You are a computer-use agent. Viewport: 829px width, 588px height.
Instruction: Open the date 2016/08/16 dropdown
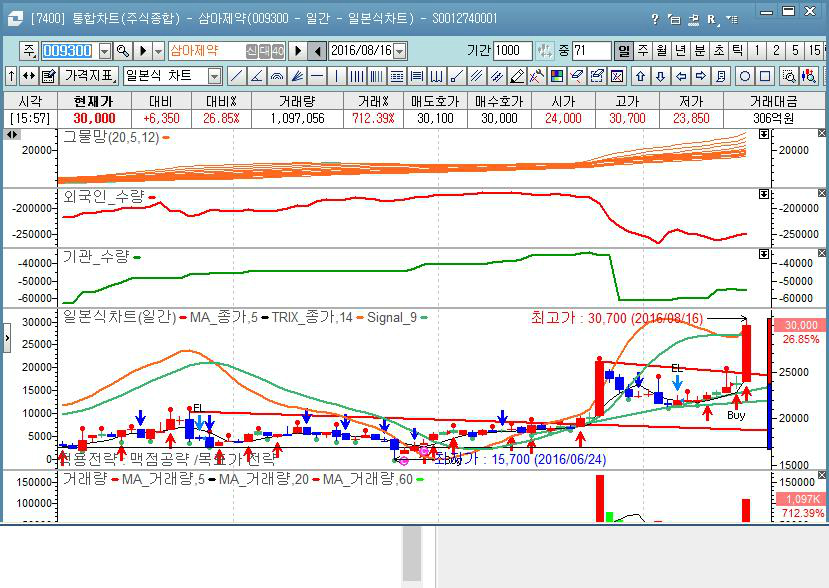tap(400, 51)
